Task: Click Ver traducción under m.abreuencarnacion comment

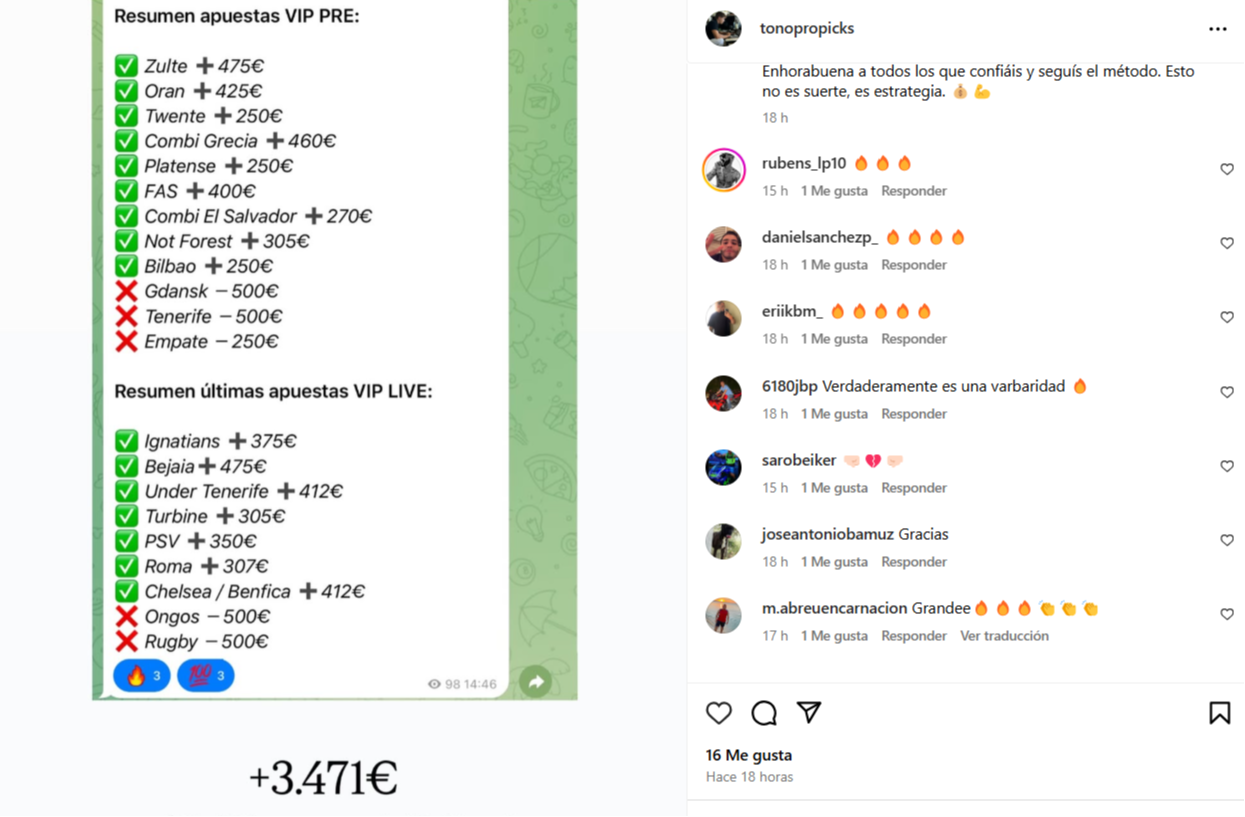Action: click(x=1004, y=636)
